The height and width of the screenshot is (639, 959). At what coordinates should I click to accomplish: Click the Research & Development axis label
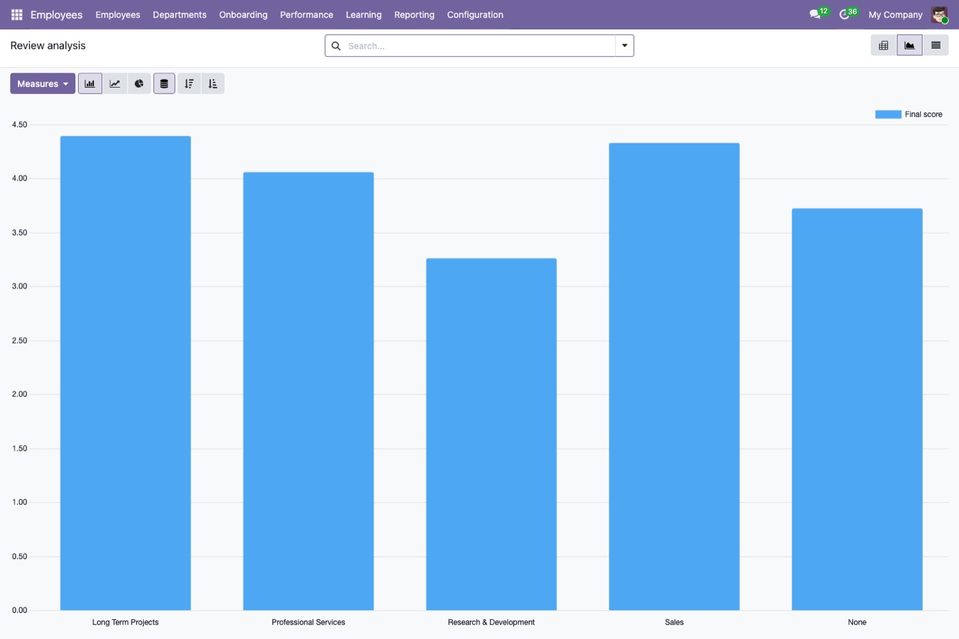(491, 622)
